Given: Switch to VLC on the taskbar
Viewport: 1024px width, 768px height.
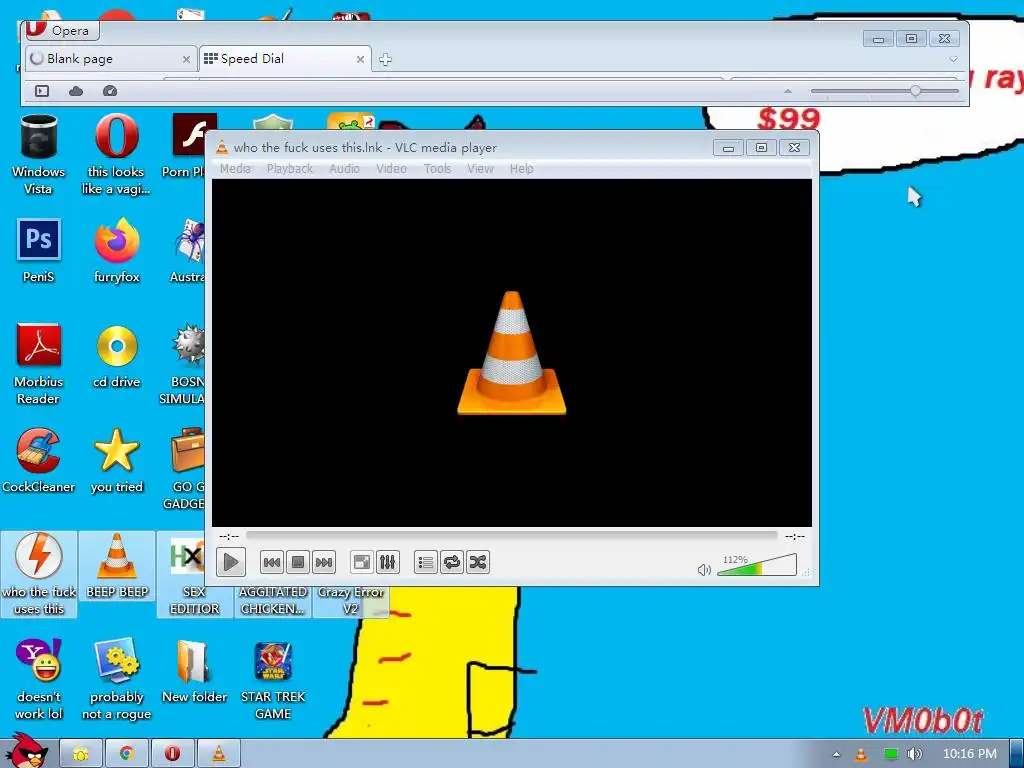Looking at the screenshot, I should click(x=219, y=754).
